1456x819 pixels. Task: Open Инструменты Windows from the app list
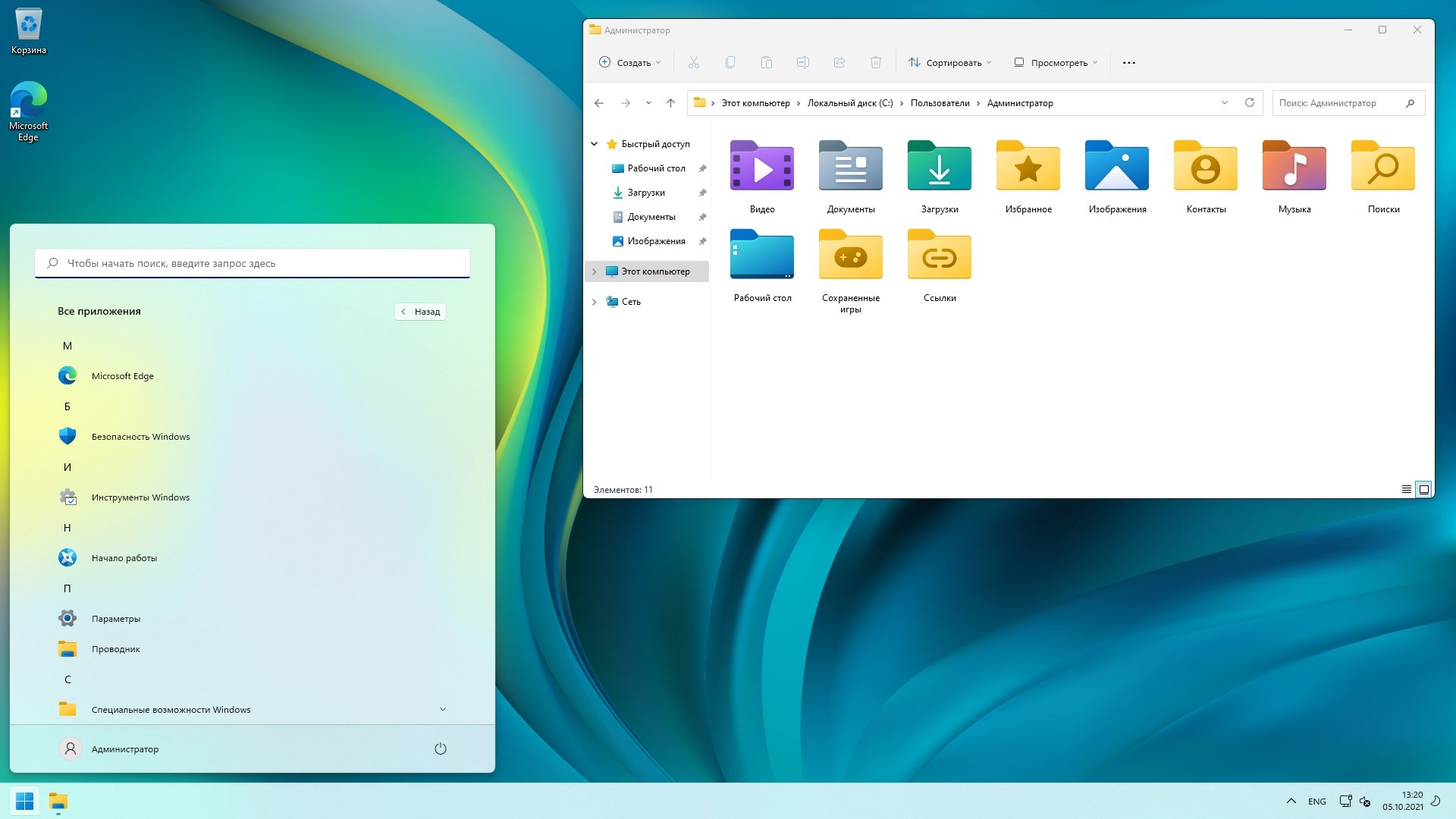coord(140,497)
